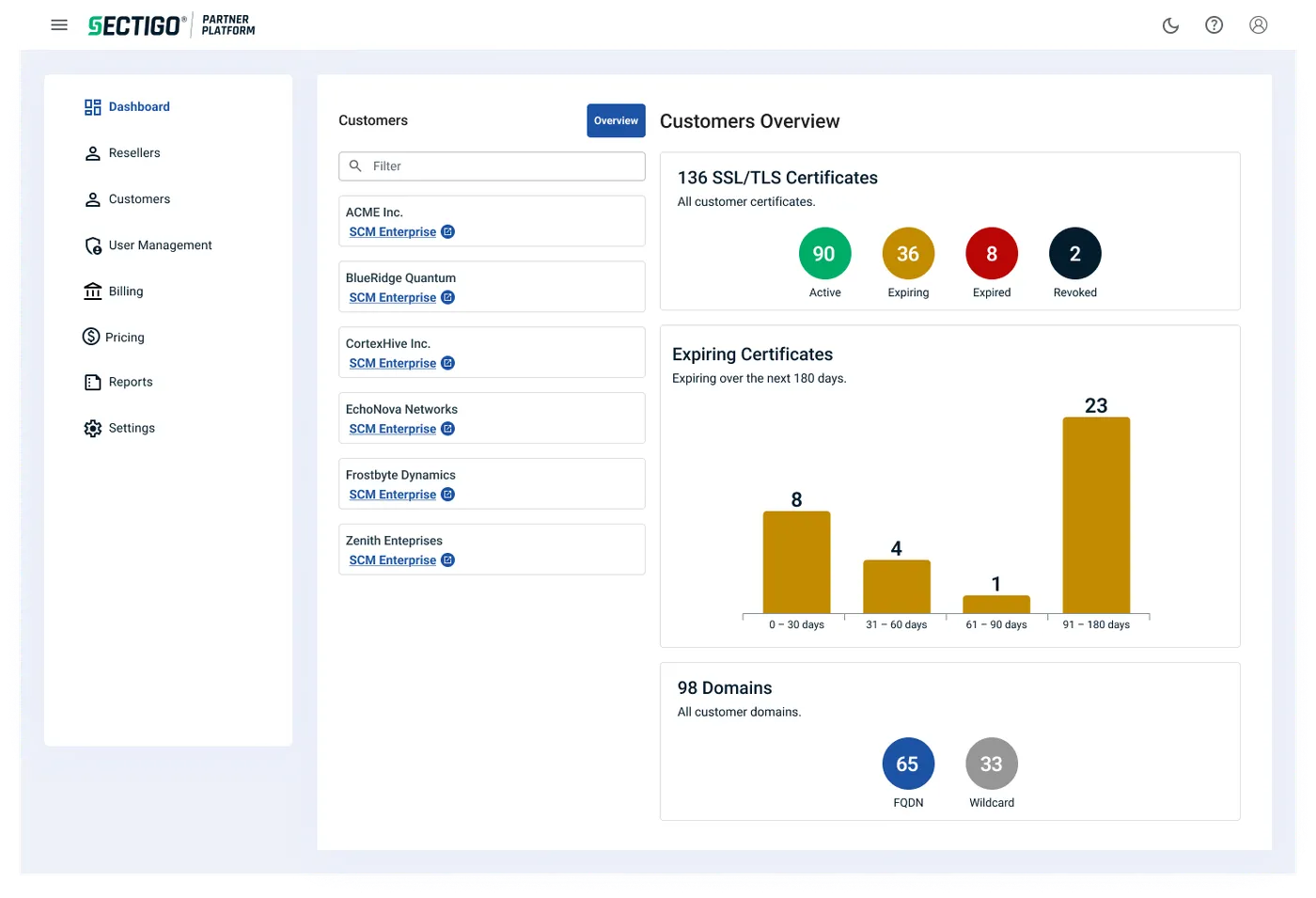Image resolution: width=1316 pixels, height=898 pixels.
Task: Click the Dashboard grid icon in sidebar
Action: pos(92,107)
